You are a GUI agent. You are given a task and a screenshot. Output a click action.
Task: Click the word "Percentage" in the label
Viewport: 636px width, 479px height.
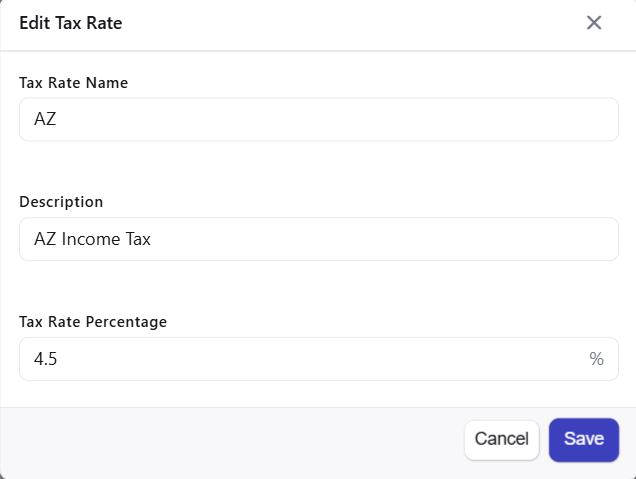[x=128, y=322]
